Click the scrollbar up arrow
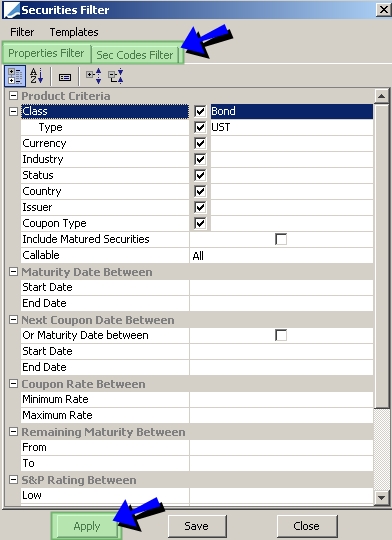This screenshot has width=392, height=540. click(x=382, y=96)
